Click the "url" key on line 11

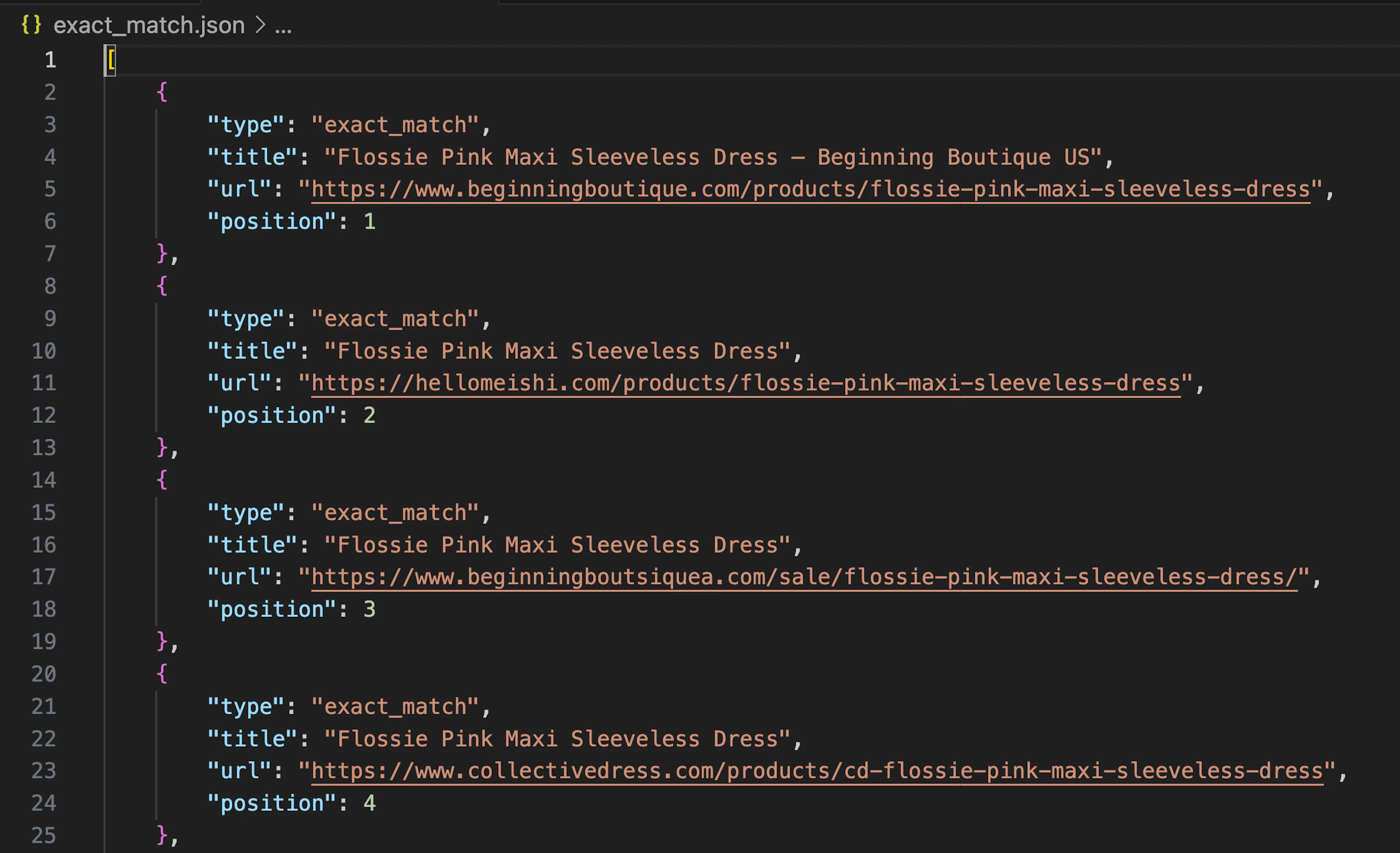click(239, 383)
